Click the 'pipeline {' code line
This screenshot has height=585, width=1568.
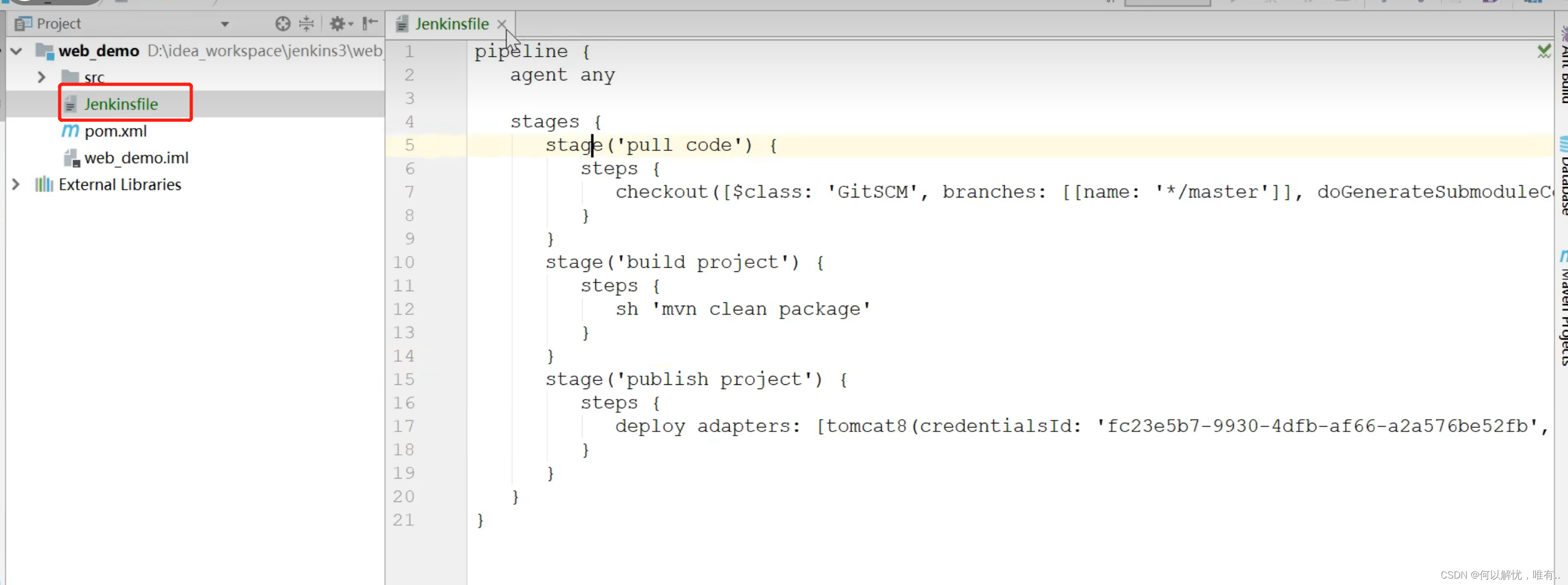532,51
